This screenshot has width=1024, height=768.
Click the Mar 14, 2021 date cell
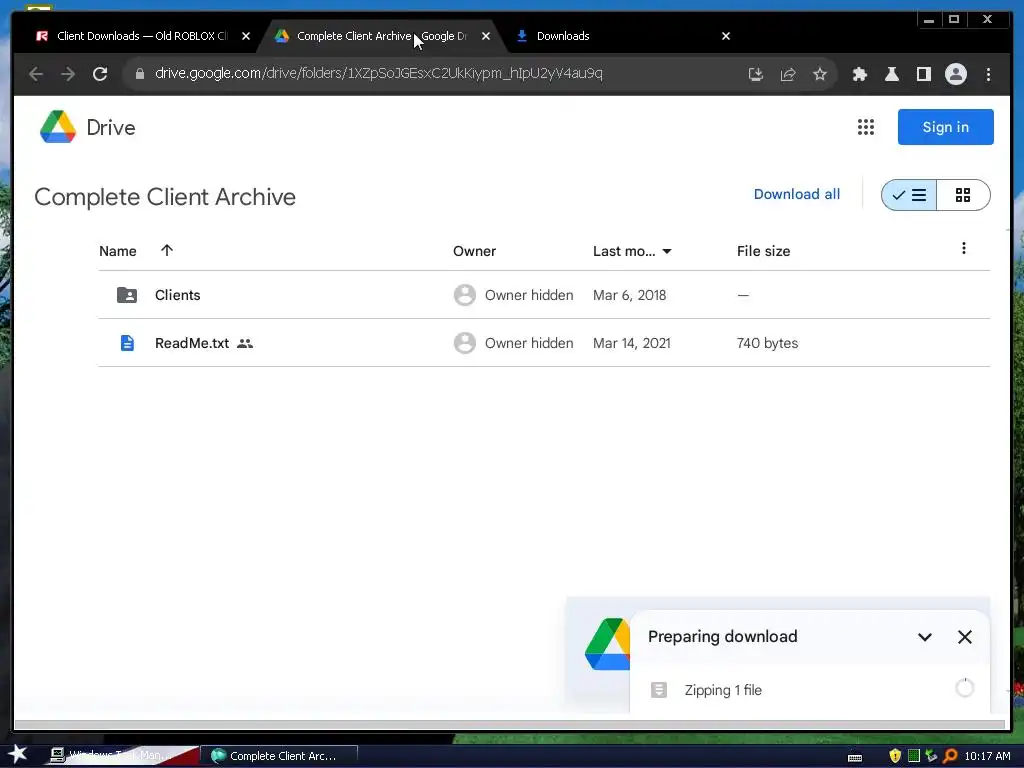pos(632,343)
